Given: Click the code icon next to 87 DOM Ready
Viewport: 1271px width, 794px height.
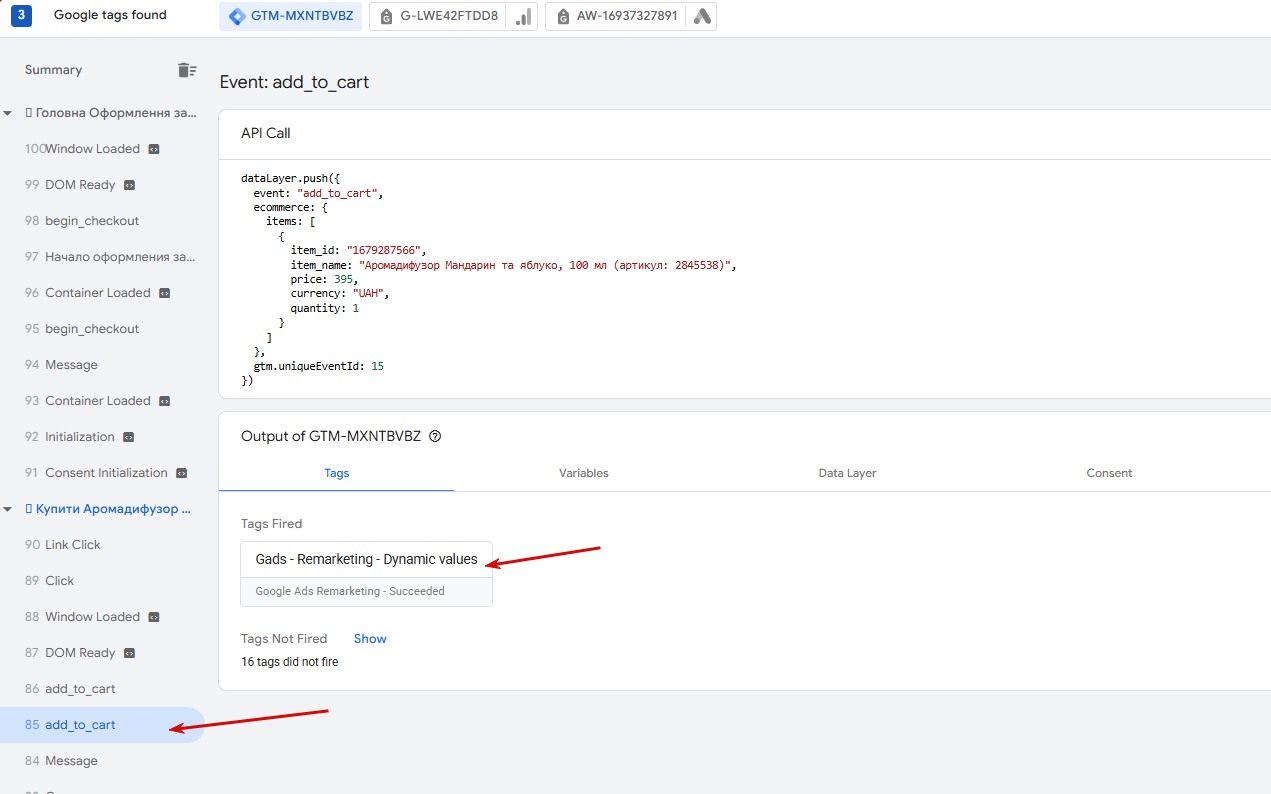Looking at the screenshot, I should tap(129, 653).
